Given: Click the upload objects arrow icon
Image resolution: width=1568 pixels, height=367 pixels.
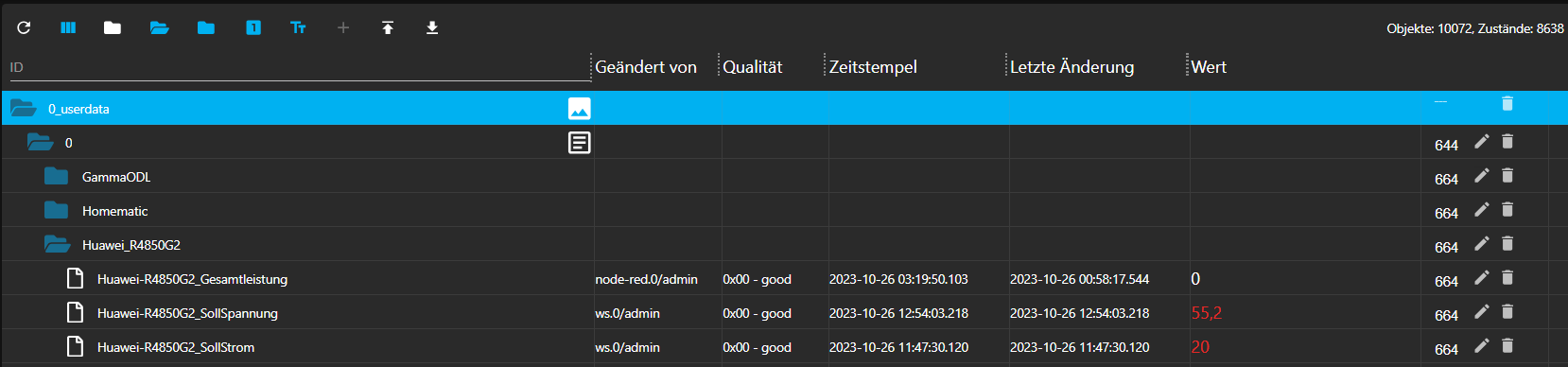Looking at the screenshot, I should [388, 27].
